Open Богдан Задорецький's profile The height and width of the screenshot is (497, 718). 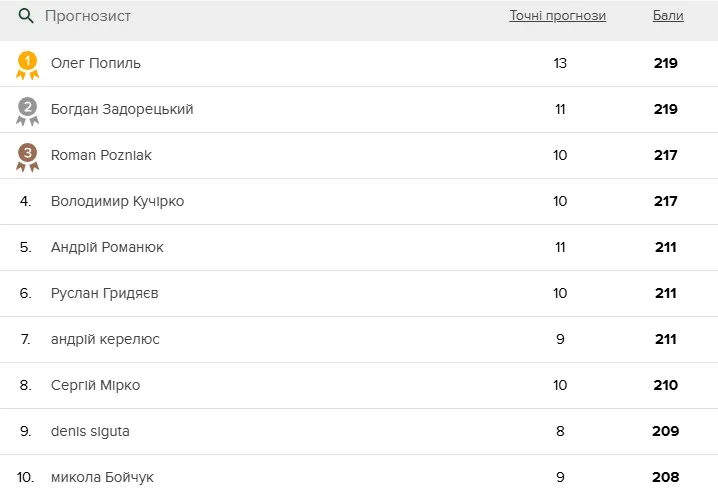coord(122,109)
